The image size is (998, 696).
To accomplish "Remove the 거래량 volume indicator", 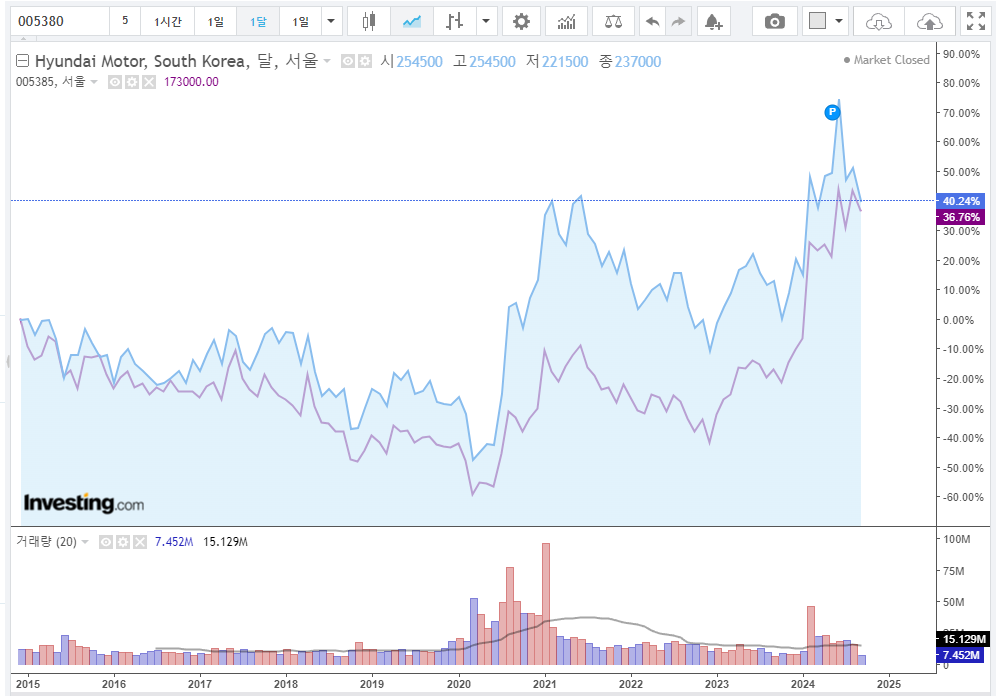I will [x=140, y=542].
